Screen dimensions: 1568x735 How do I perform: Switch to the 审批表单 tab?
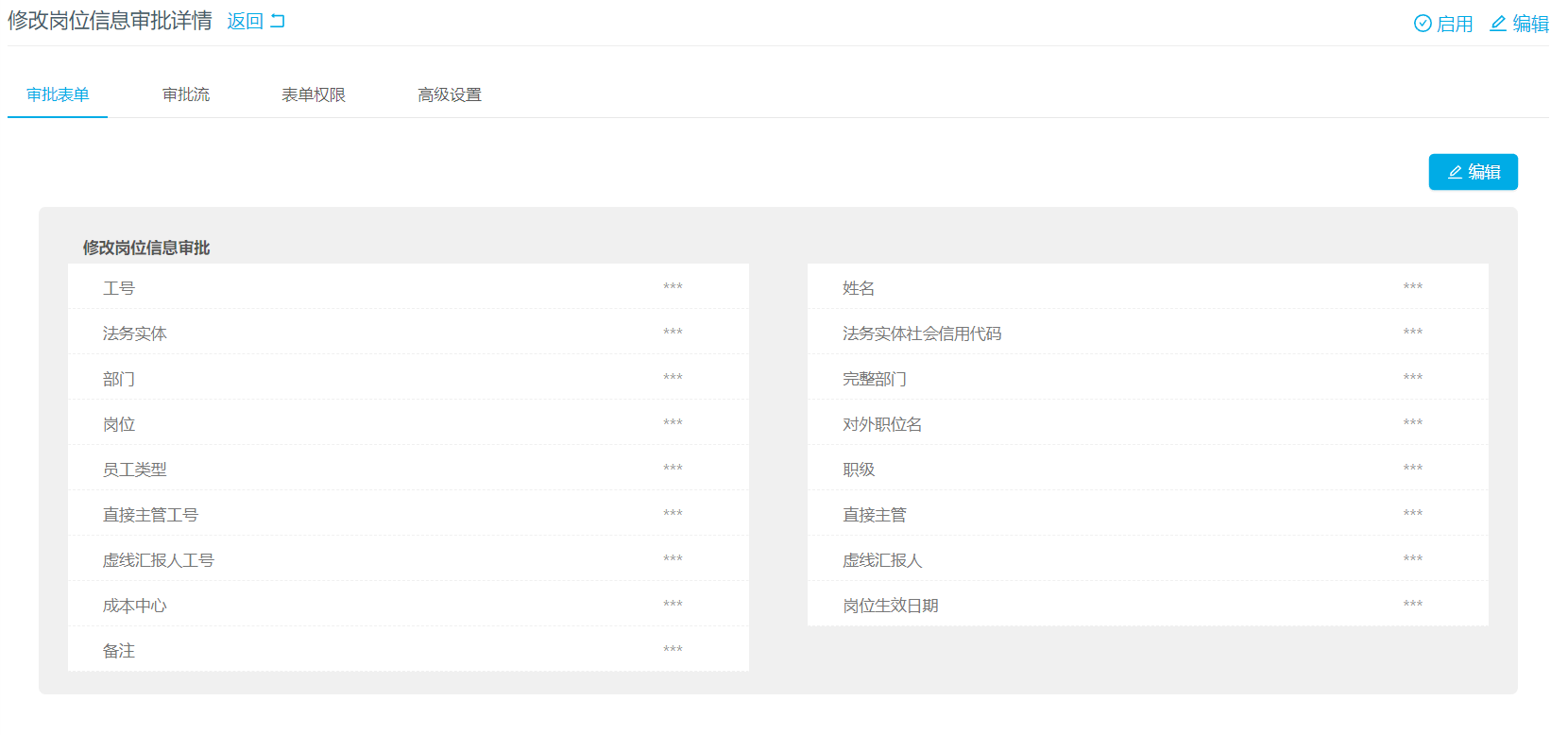point(58,94)
